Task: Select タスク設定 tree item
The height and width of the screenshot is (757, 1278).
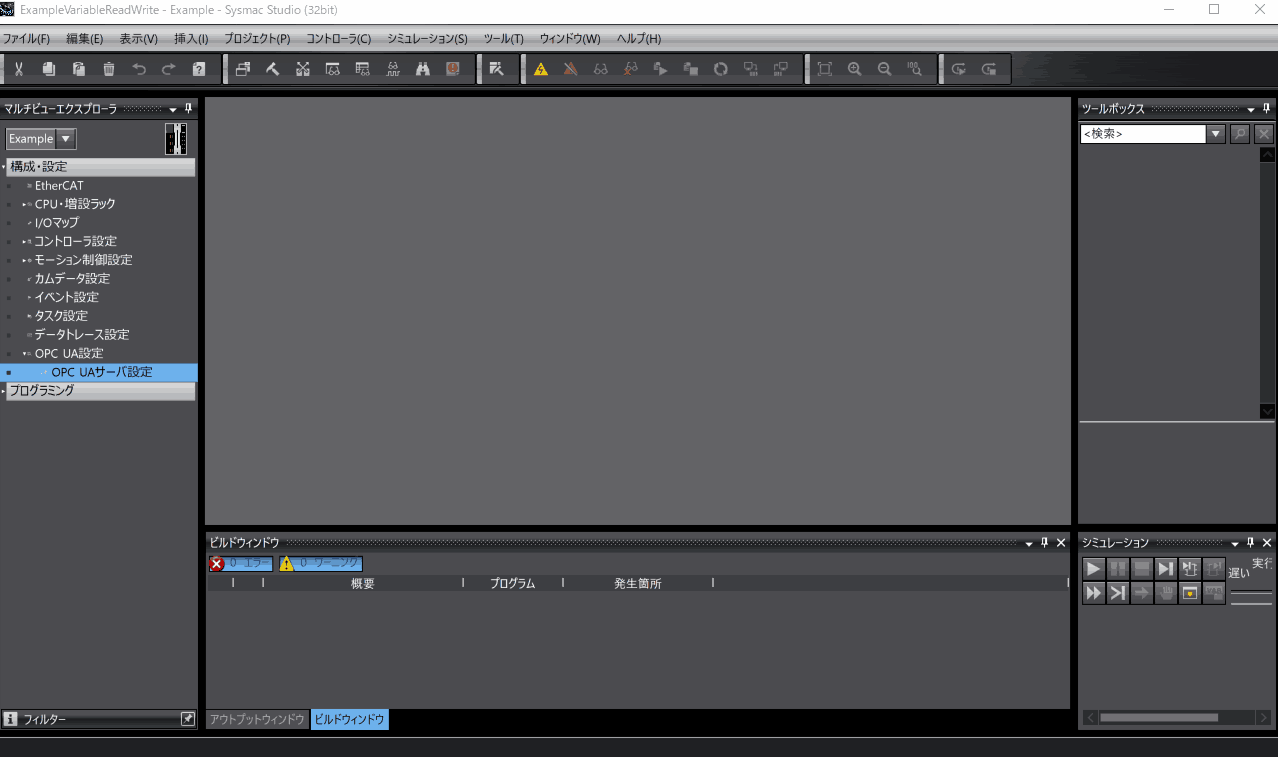Action: (61, 316)
